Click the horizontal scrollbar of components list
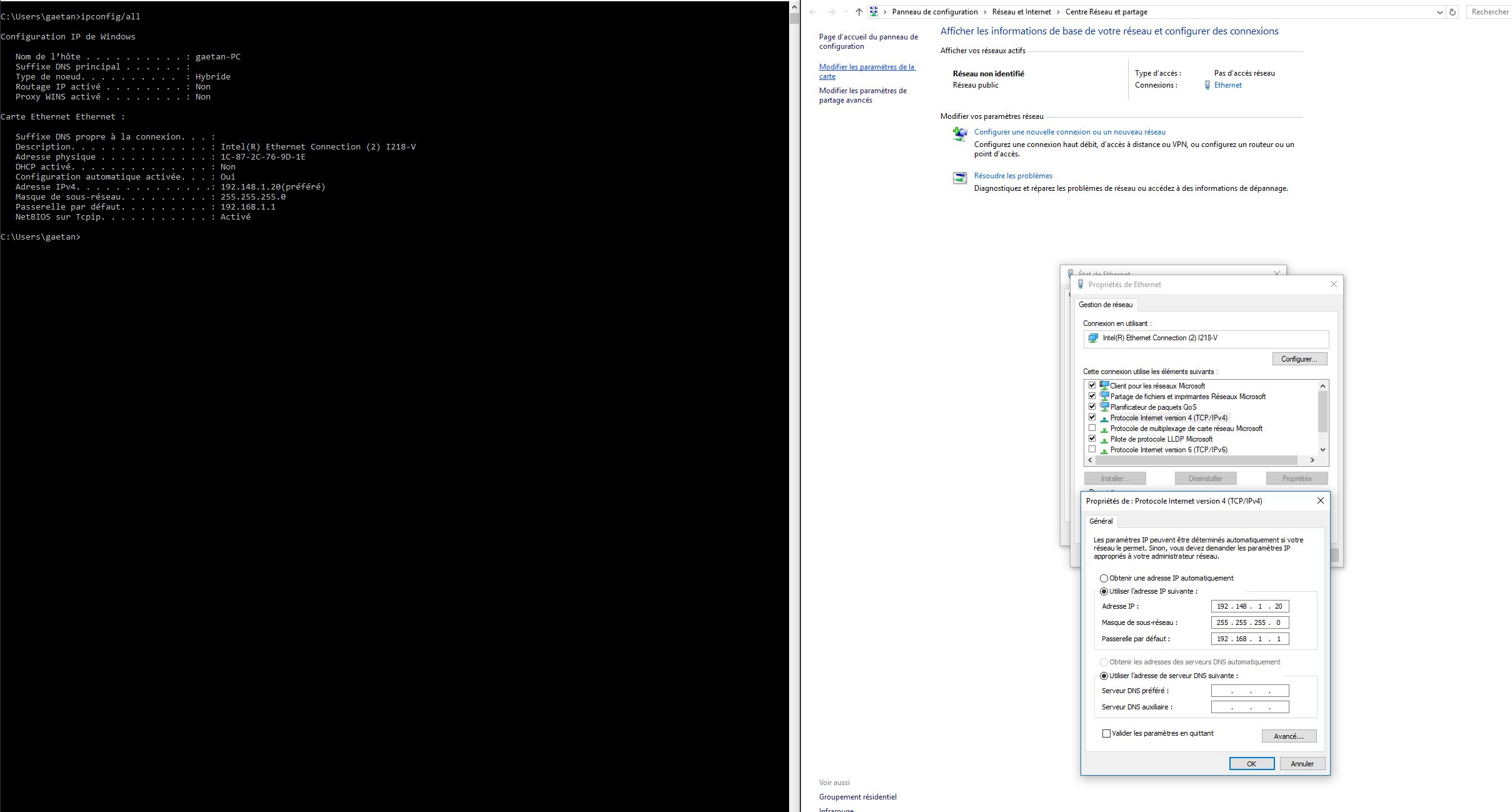The height and width of the screenshot is (812, 1512). point(1196,460)
